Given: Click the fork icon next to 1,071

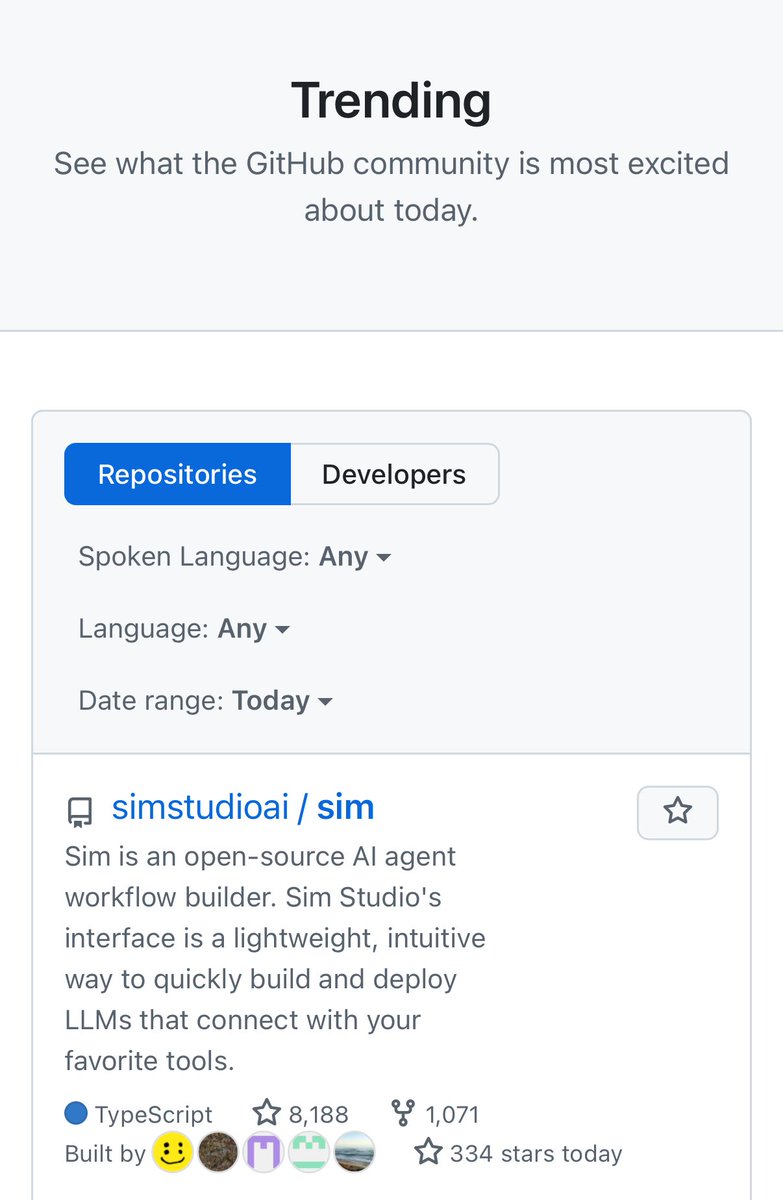Looking at the screenshot, I should [x=403, y=1113].
